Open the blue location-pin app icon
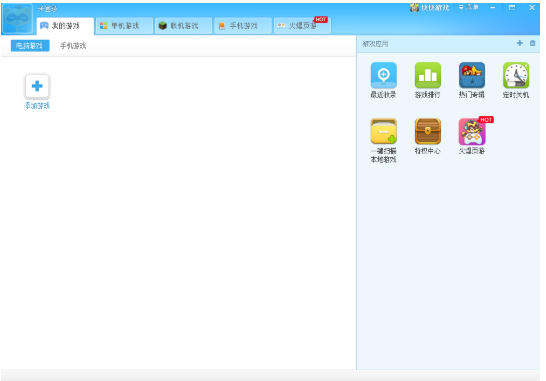 (383, 75)
